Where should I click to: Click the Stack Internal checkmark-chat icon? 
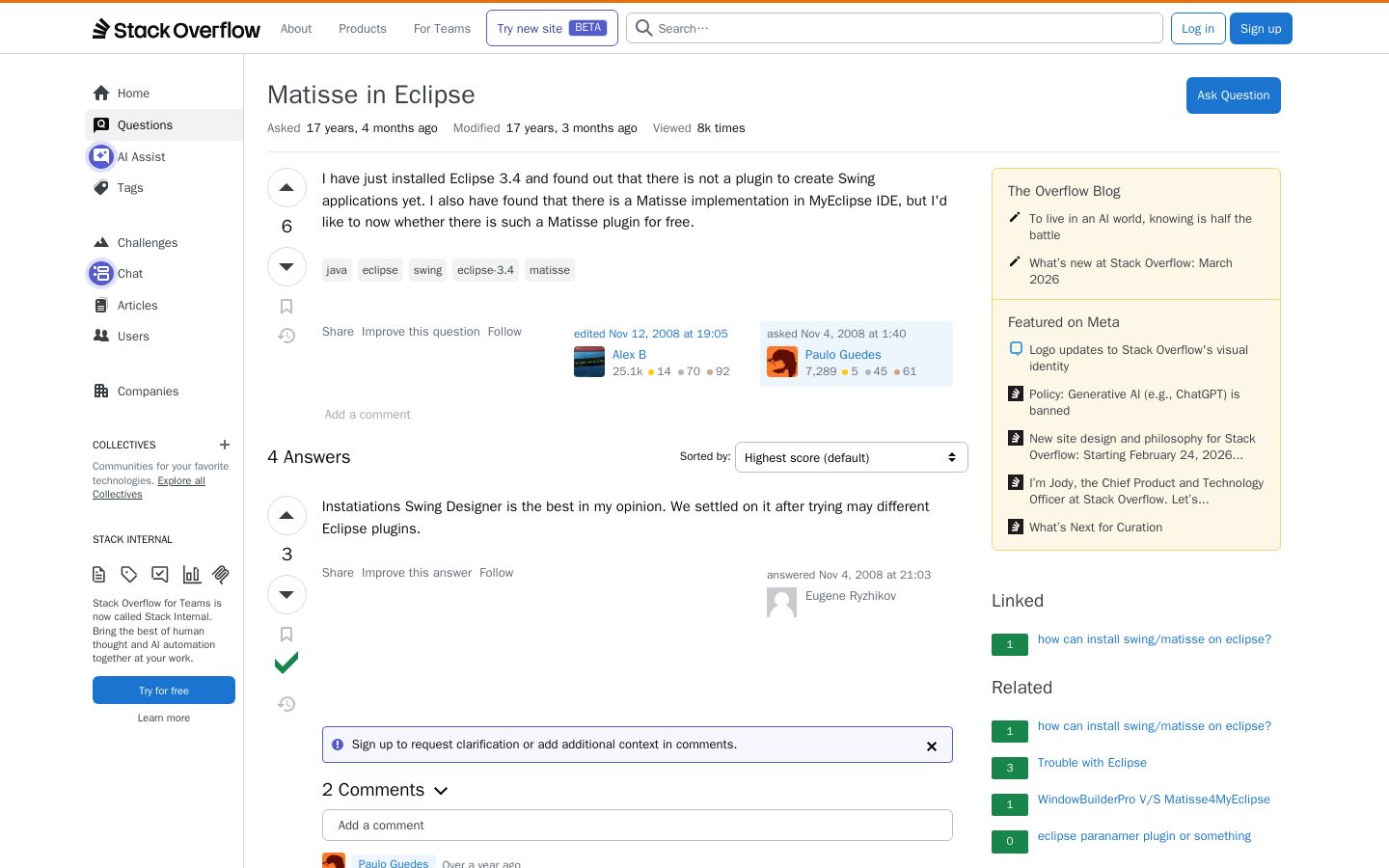click(160, 575)
